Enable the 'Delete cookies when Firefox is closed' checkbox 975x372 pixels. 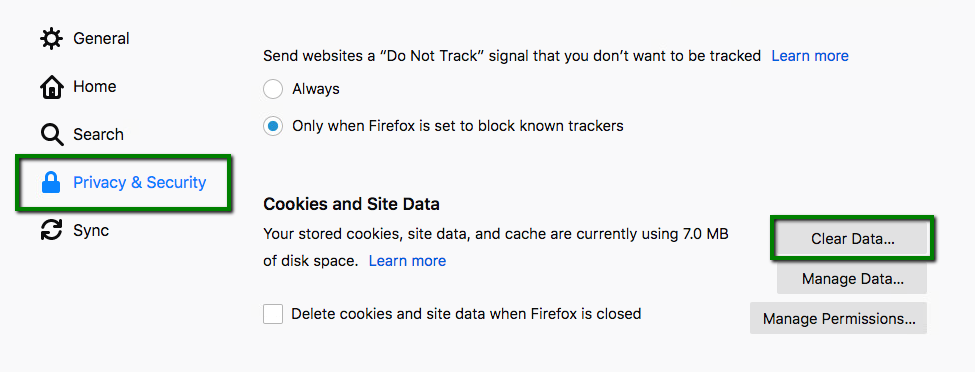click(x=273, y=314)
